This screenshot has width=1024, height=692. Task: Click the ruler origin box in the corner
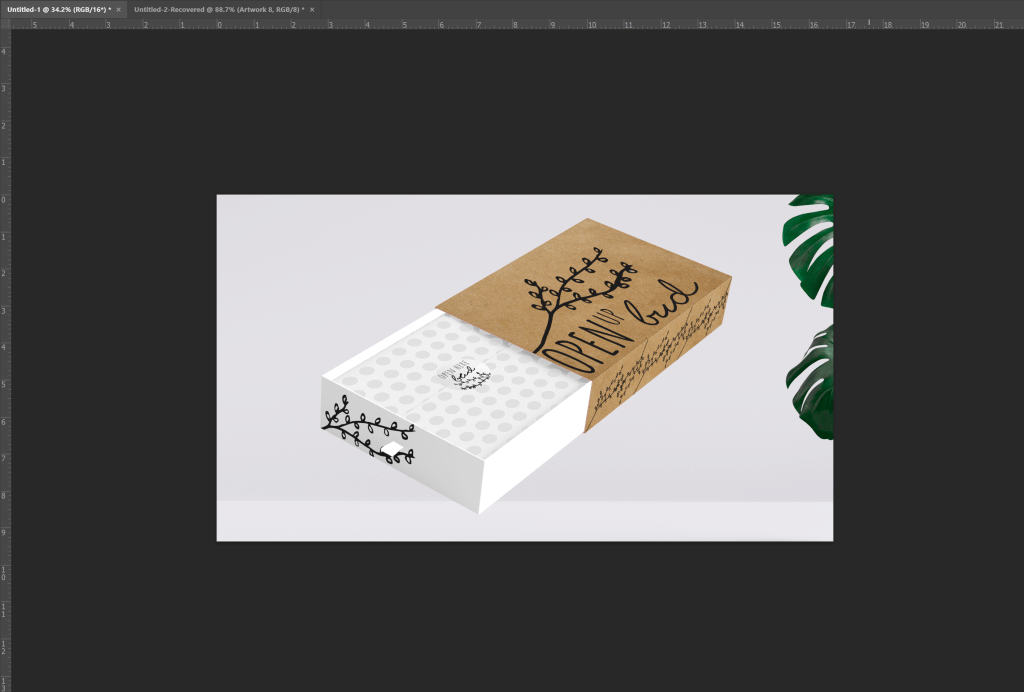point(5,24)
